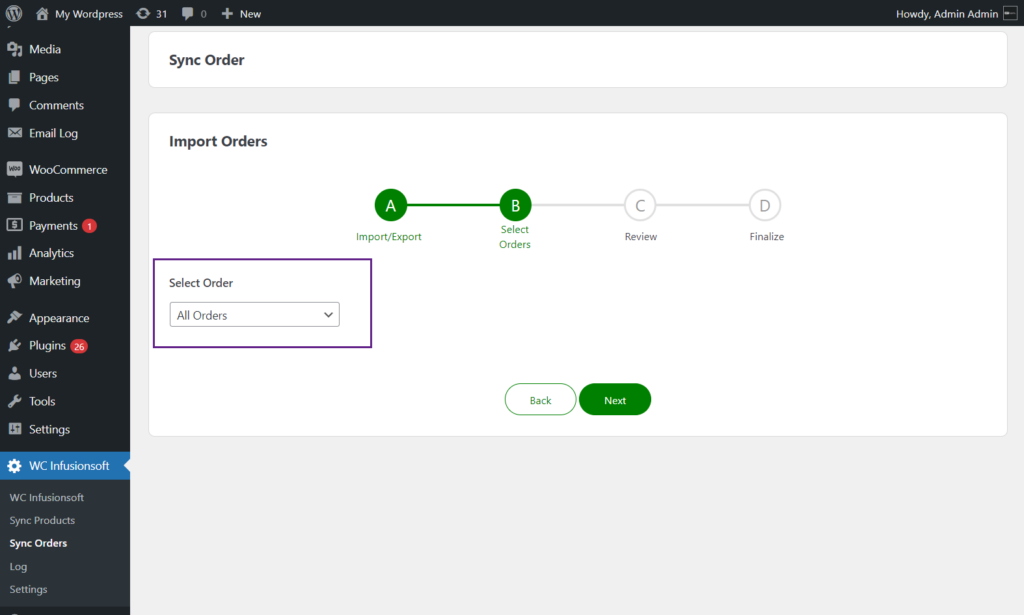
Task: Click the WordPress logo icon
Action: coord(14,13)
